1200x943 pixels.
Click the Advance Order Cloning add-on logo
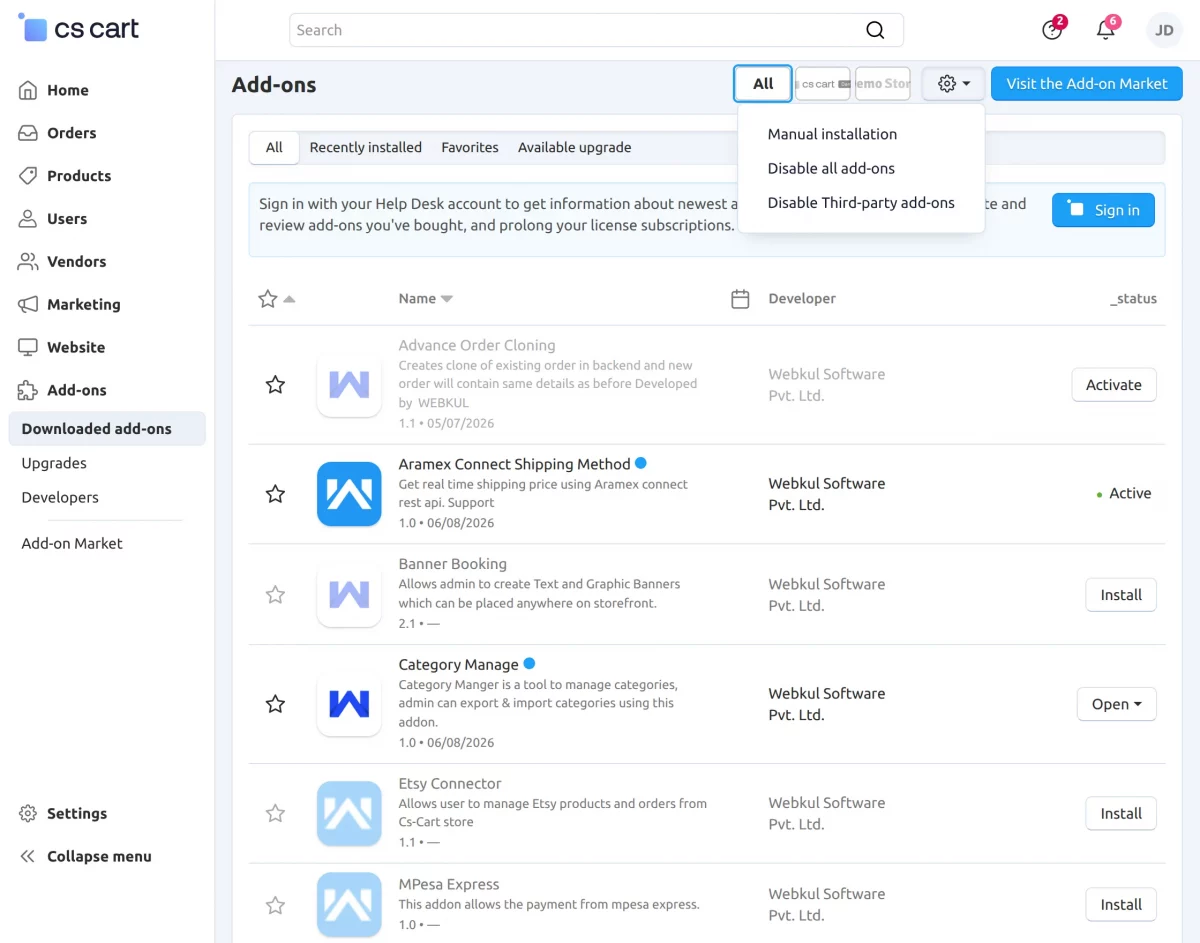tap(349, 385)
